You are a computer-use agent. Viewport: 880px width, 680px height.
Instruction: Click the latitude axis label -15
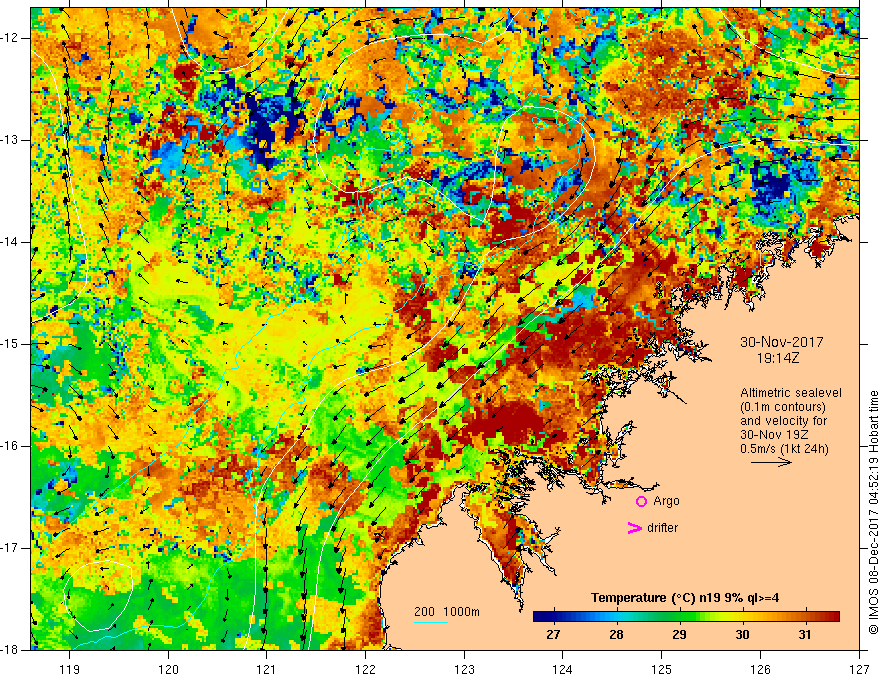click(10, 344)
